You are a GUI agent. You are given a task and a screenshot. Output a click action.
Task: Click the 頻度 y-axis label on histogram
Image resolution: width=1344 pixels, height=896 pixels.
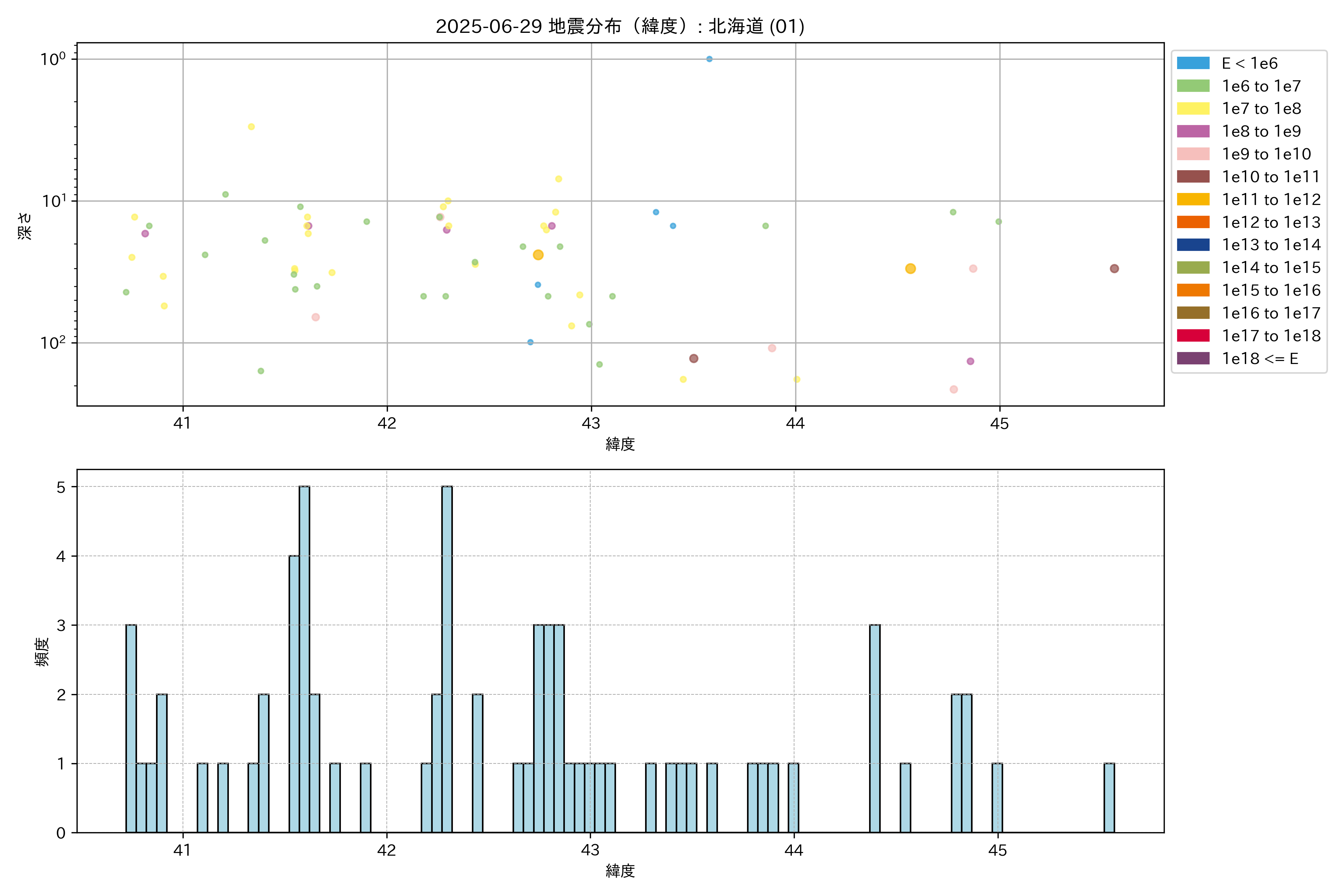42,652
